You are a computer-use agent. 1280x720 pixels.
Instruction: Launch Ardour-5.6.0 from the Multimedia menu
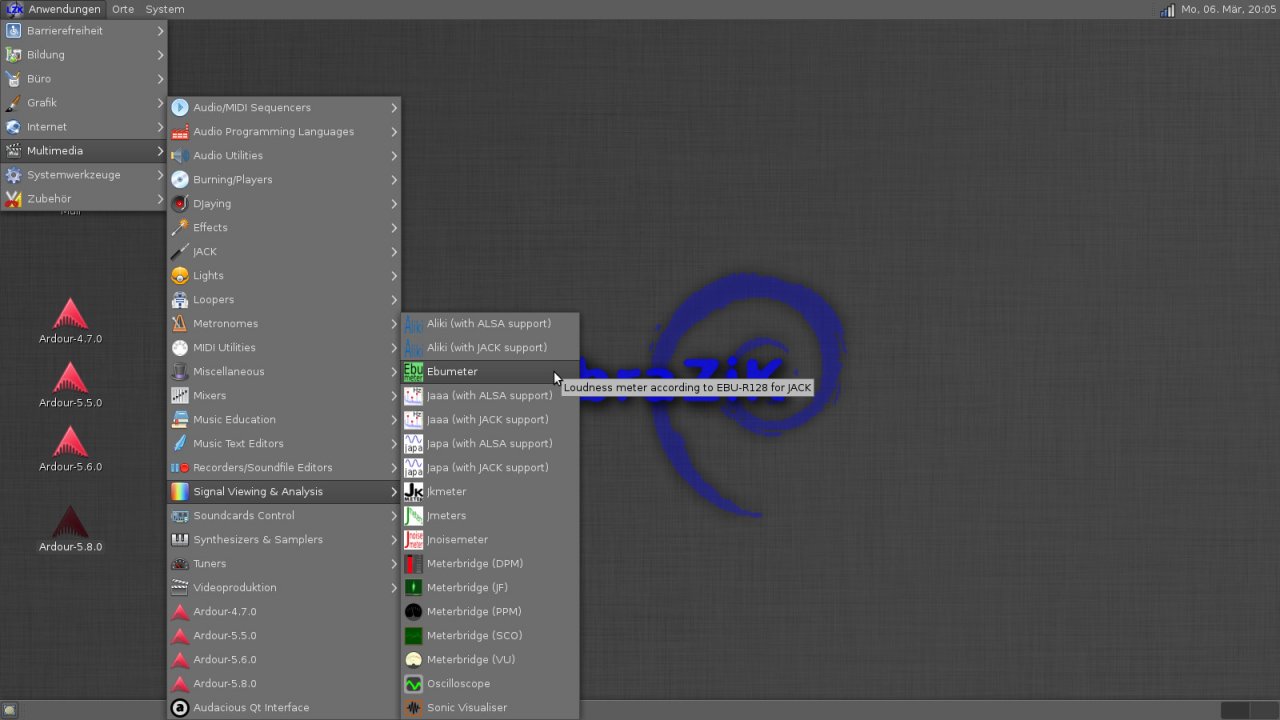point(284,660)
